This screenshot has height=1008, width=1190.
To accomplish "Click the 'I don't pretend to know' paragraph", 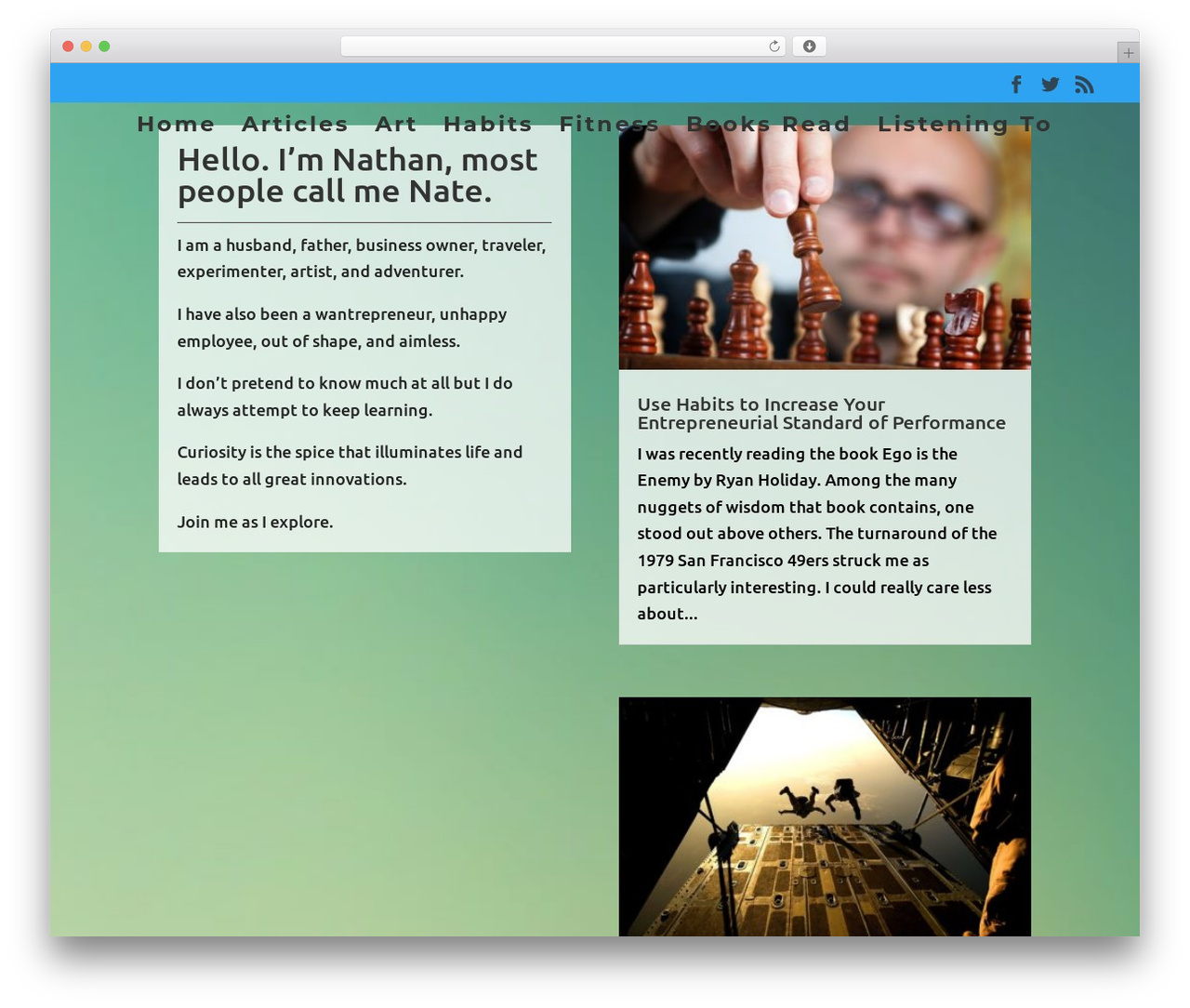I will tap(345, 396).
